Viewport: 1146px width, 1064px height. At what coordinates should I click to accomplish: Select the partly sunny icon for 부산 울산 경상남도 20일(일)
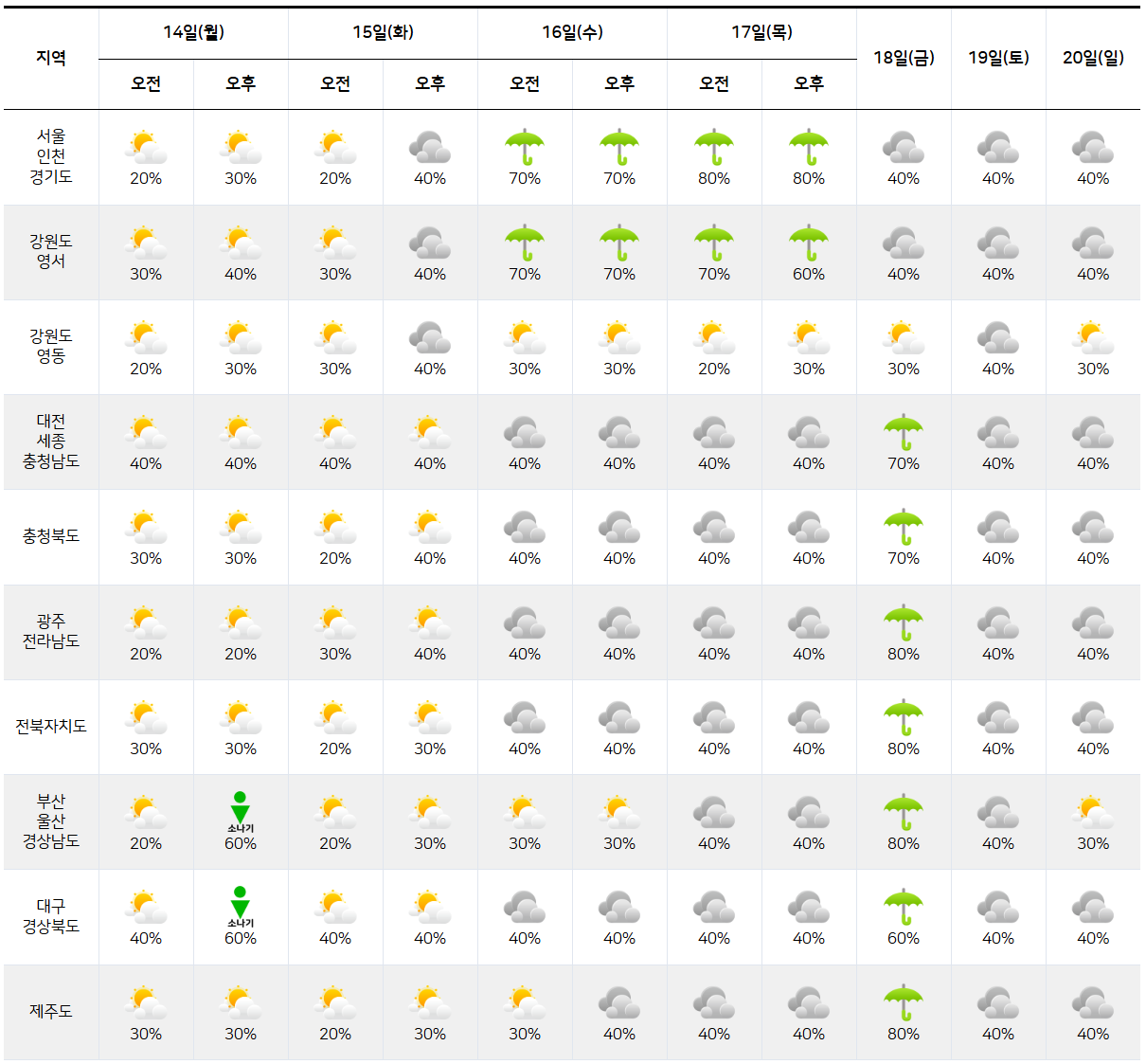(x=1093, y=813)
